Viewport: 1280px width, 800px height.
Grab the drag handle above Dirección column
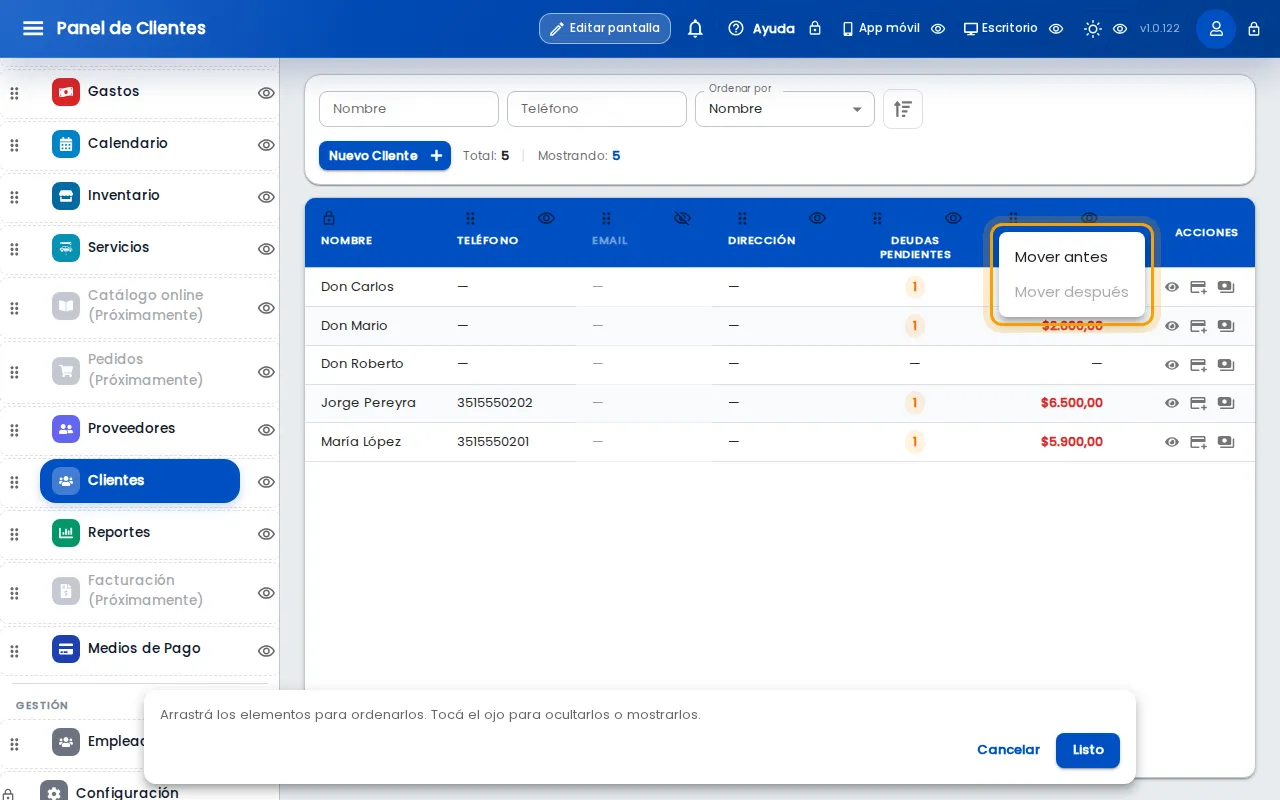(x=742, y=218)
